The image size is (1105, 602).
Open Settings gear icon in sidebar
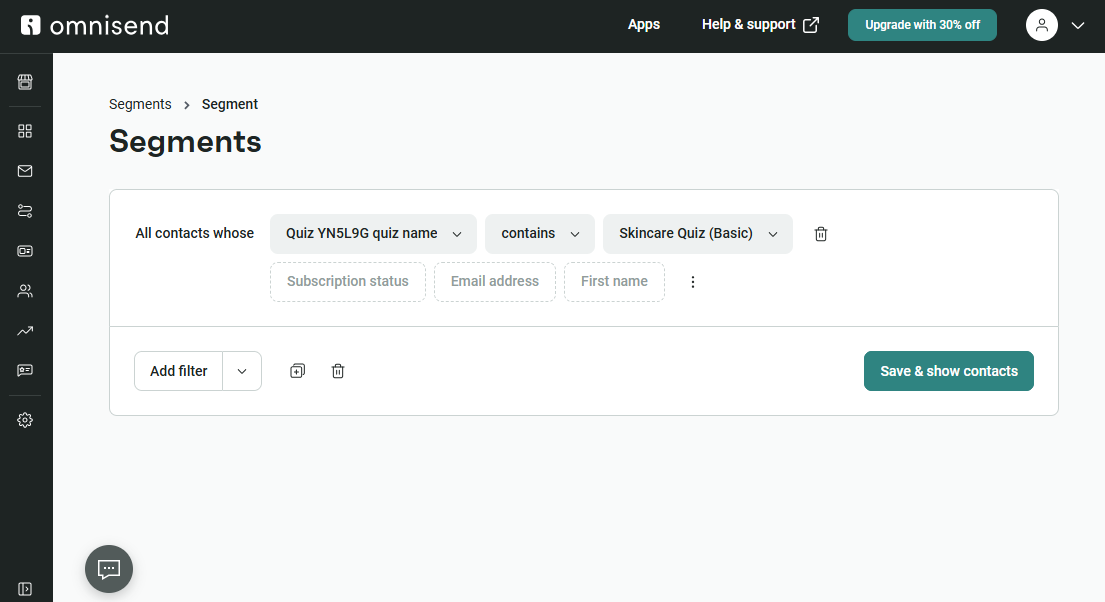pyautogui.click(x=25, y=420)
